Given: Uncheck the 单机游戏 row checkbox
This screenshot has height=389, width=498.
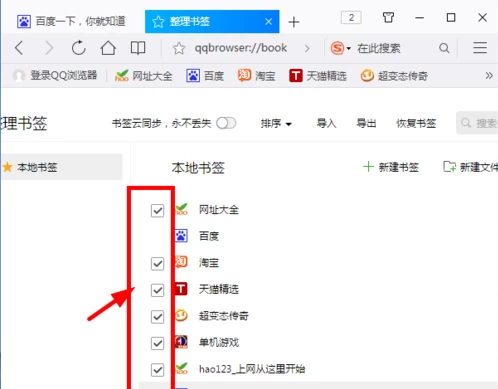Looking at the screenshot, I should 157,343.
